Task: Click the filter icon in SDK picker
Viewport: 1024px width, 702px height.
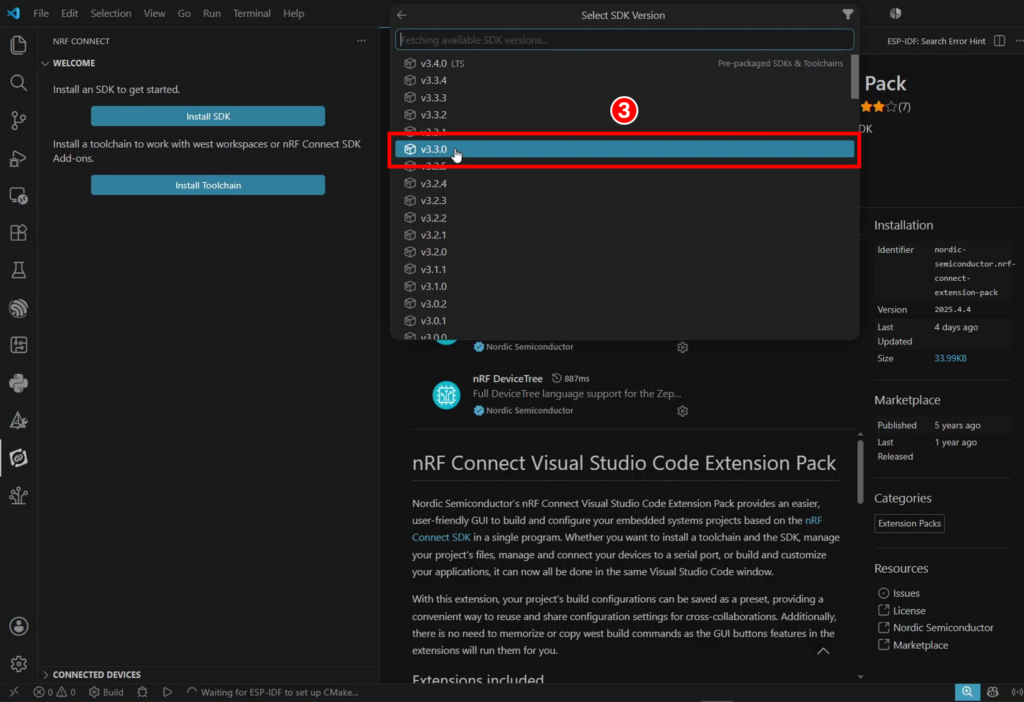Action: [x=848, y=14]
